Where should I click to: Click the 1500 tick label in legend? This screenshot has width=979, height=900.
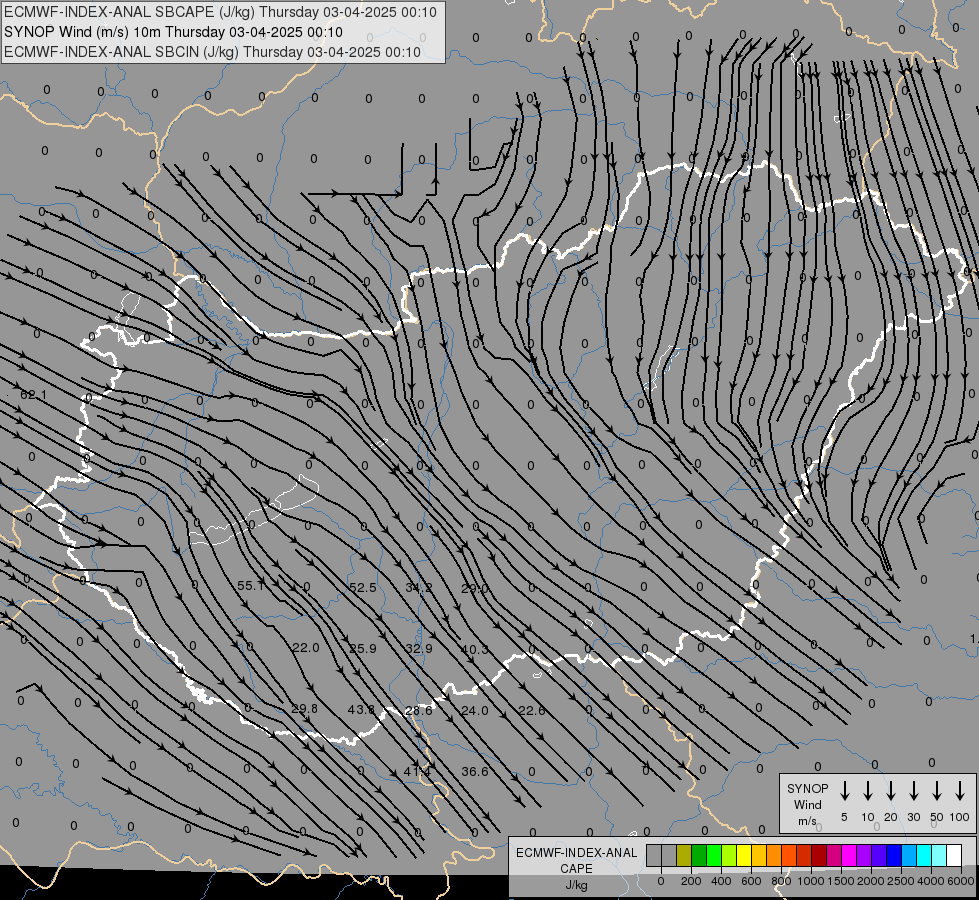coord(841,881)
